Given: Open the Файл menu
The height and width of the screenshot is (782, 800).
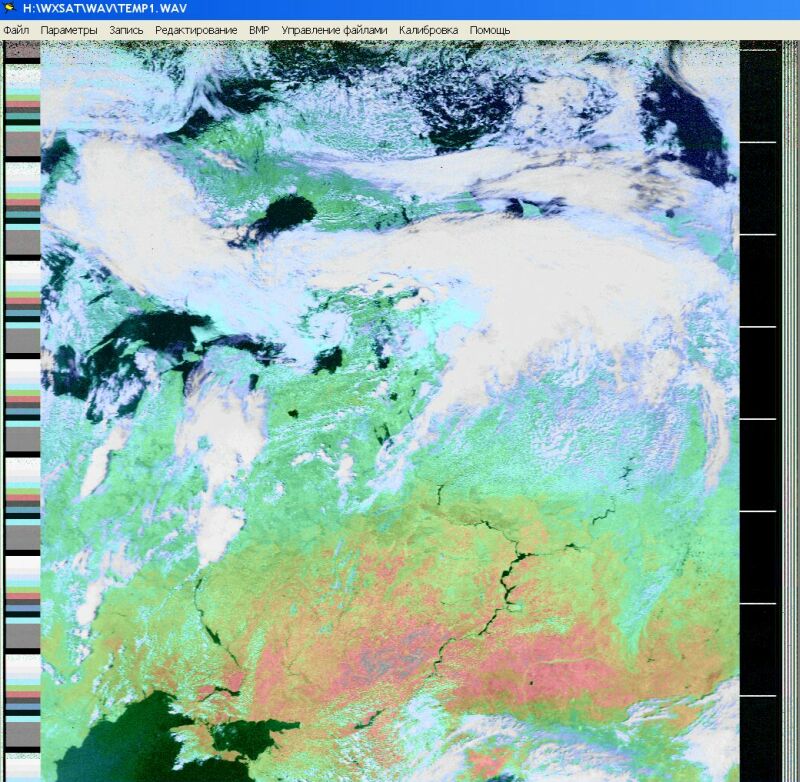Looking at the screenshot, I should coord(16,30).
